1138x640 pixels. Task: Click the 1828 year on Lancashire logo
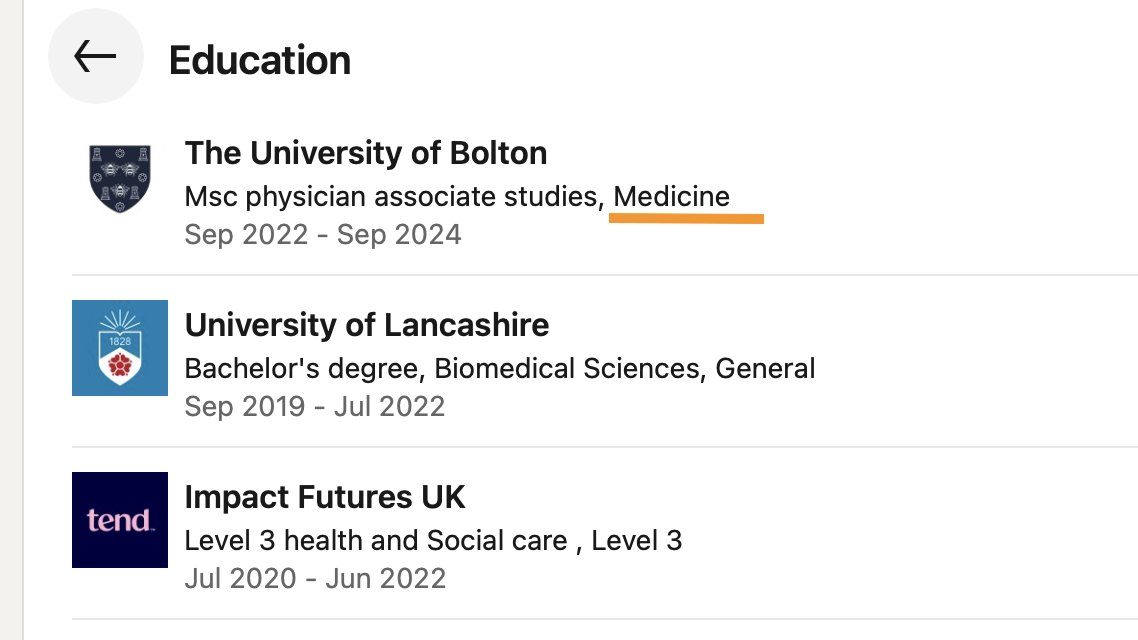[119, 339]
